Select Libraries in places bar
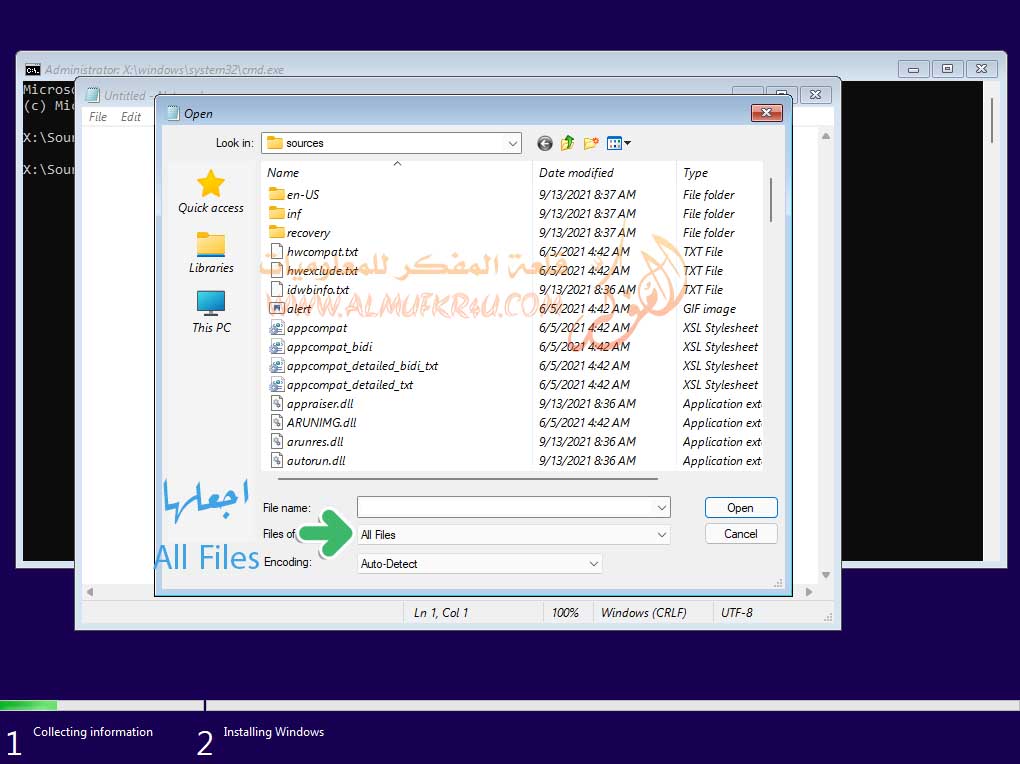1020x764 pixels. coord(211,252)
